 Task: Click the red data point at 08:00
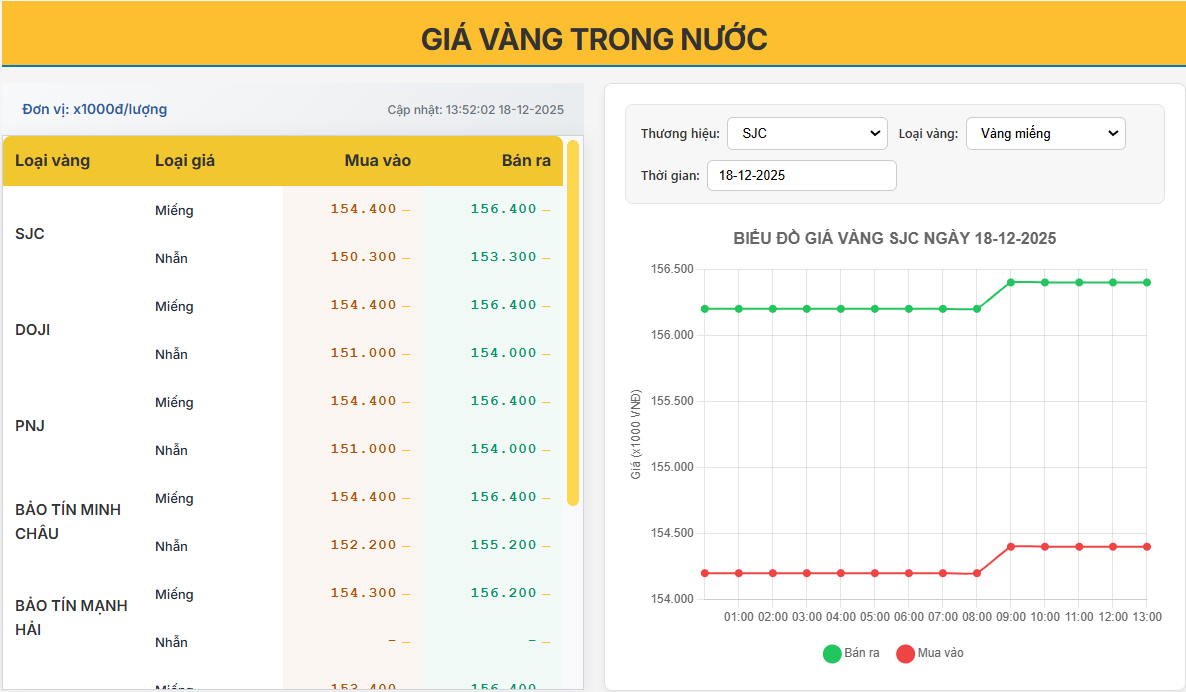[975, 573]
